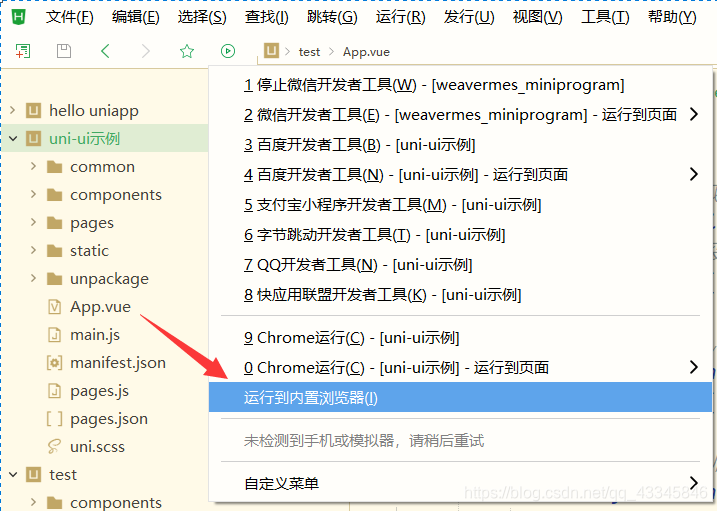Image resolution: width=717 pixels, height=511 pixels.
Task: Go forward with the right arrow icon
Action: pos(145,51)
